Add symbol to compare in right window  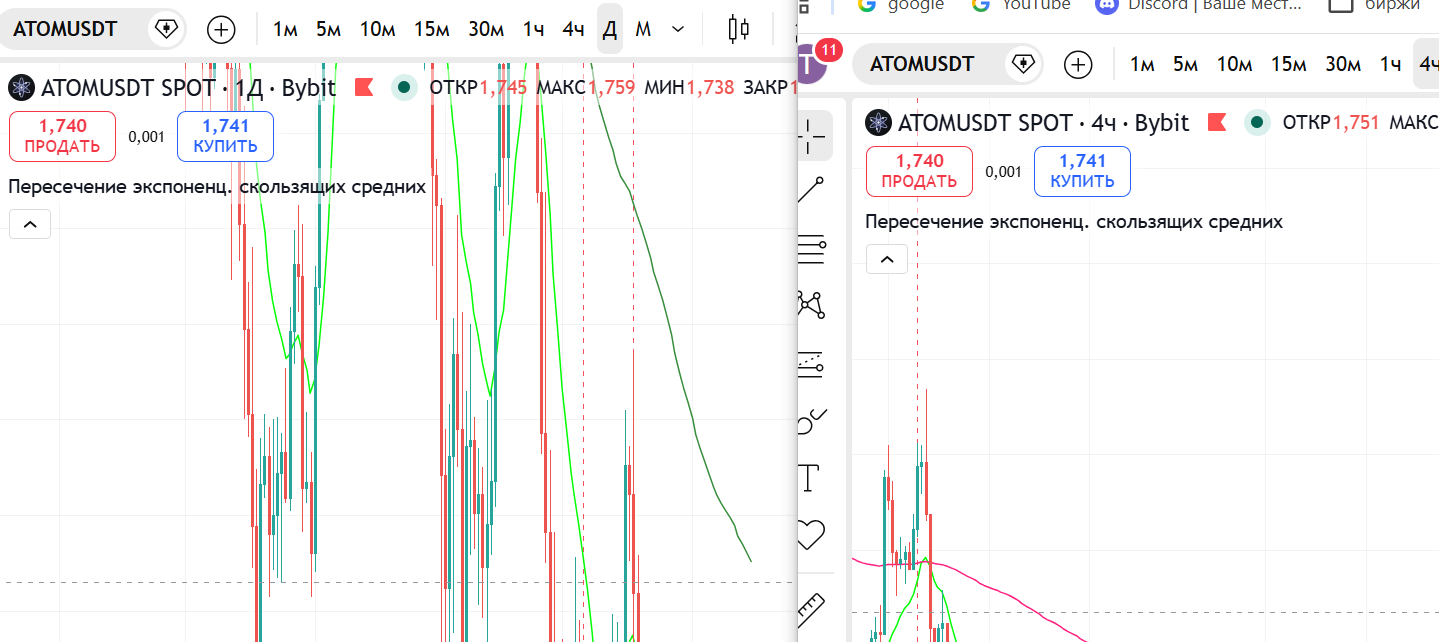tap(1078, 65)
